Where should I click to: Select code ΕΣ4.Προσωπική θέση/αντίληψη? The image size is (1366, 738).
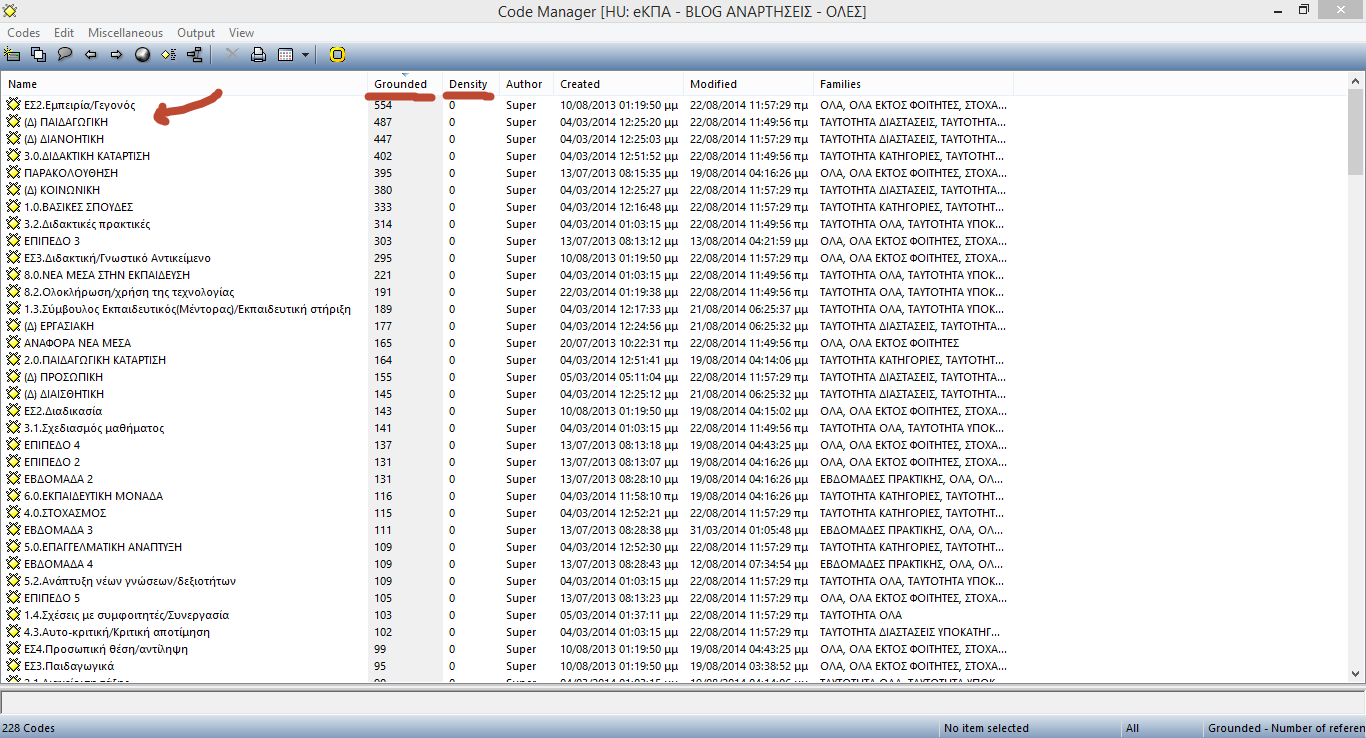click(x=106, y=649)
